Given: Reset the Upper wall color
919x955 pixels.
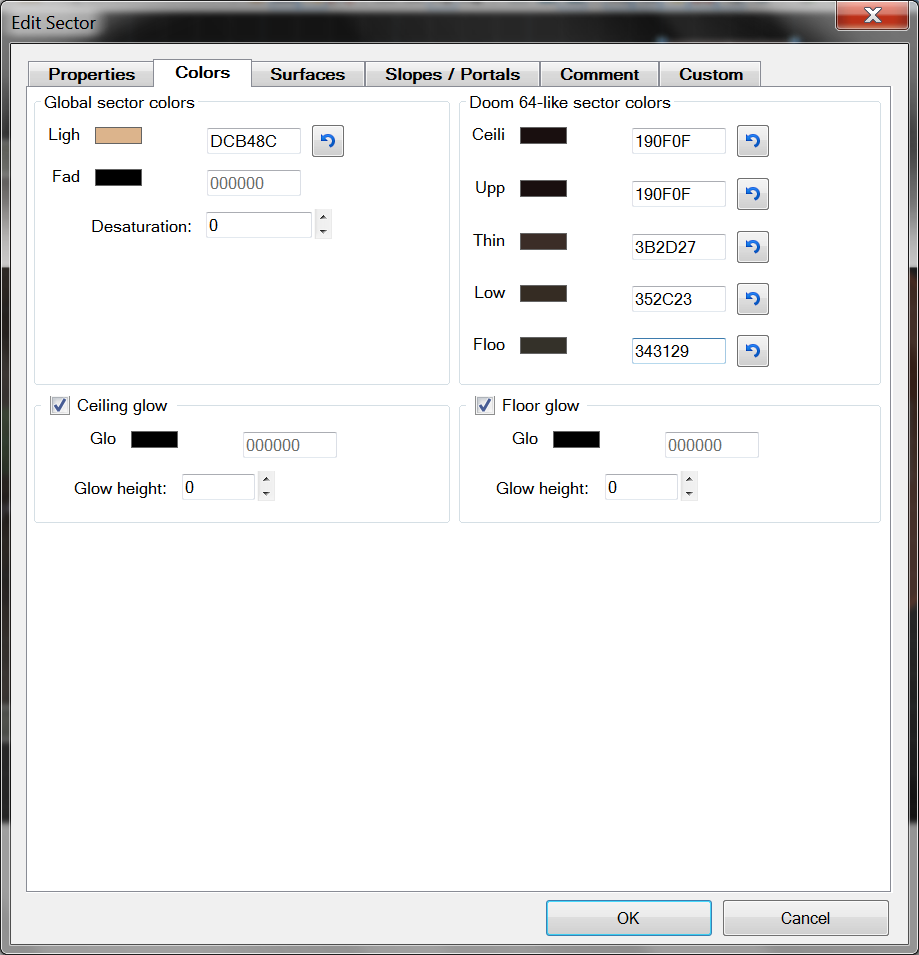Looking at the screenshot, I should pyautogui.click(x=752, y=194).
